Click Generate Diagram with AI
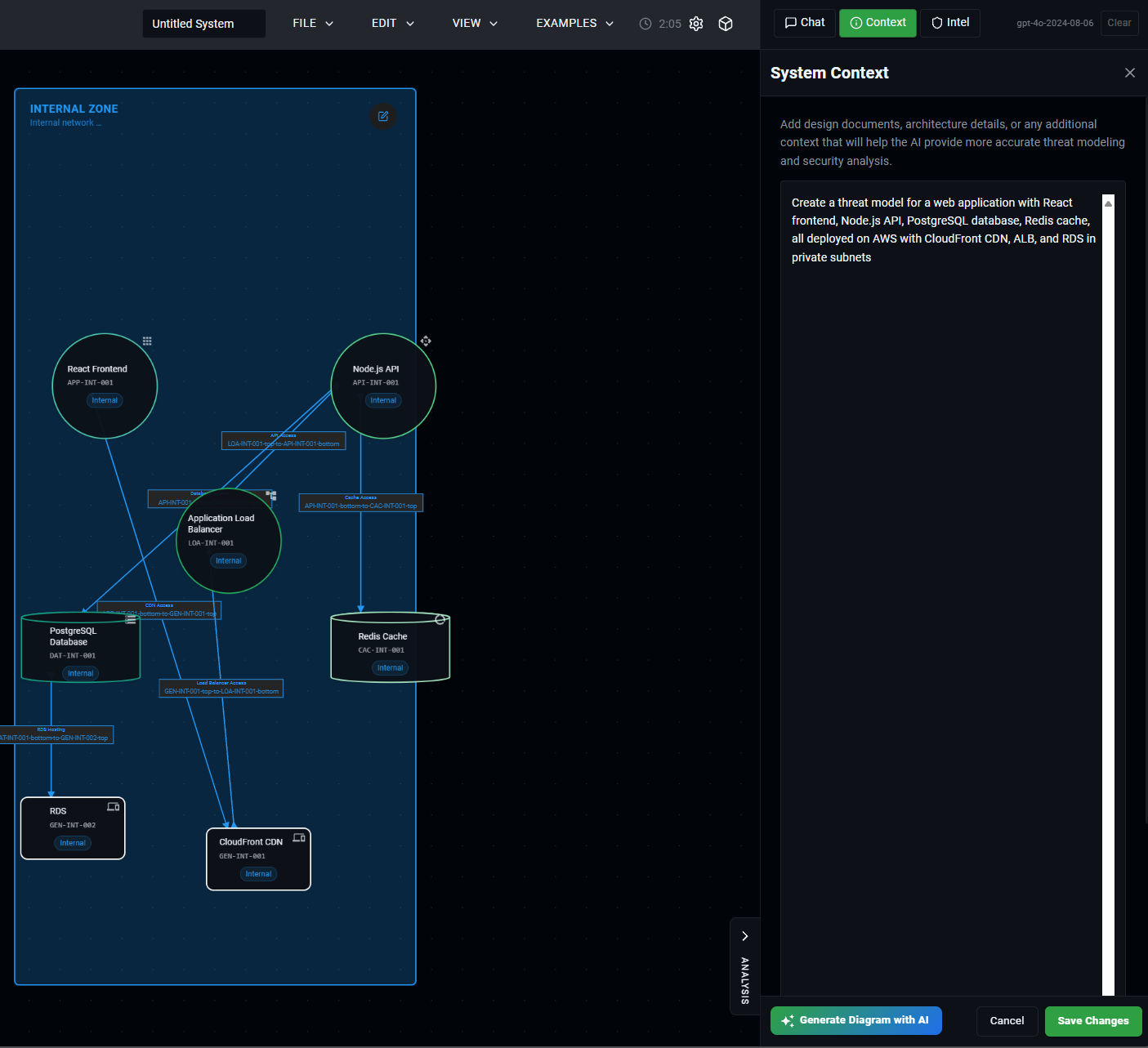This screenshot has height=1048, width=1148. pos(855,1020)
